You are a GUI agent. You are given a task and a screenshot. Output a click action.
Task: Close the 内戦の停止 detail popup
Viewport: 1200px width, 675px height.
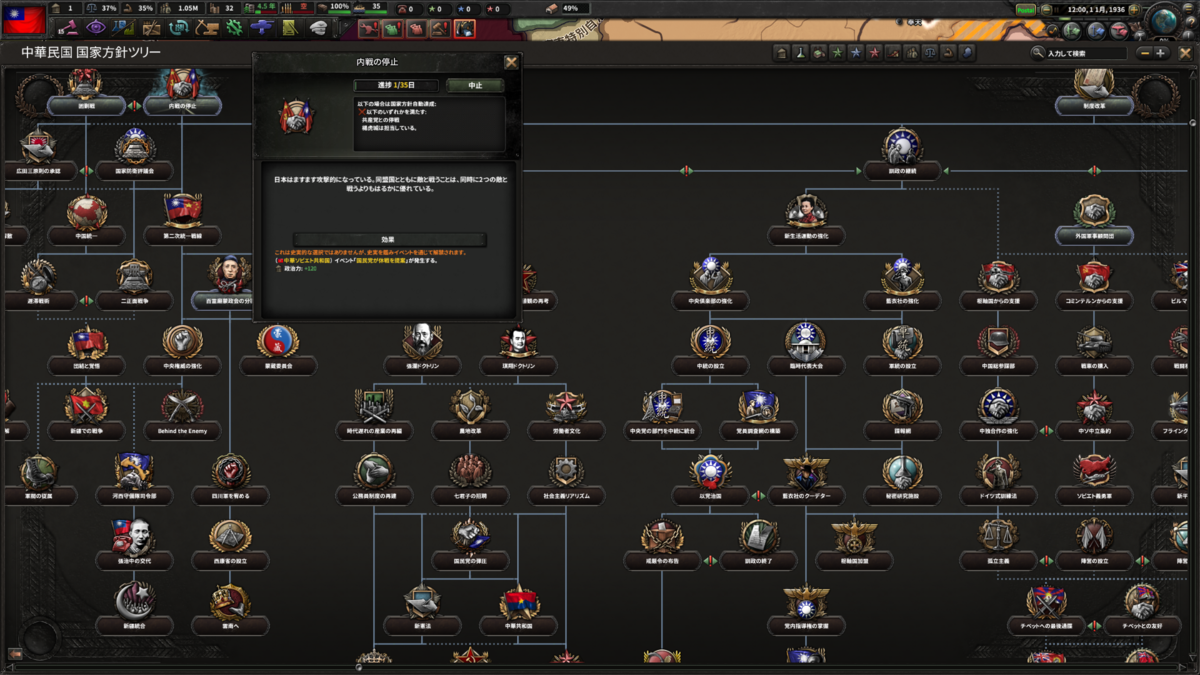coord(510,62)
